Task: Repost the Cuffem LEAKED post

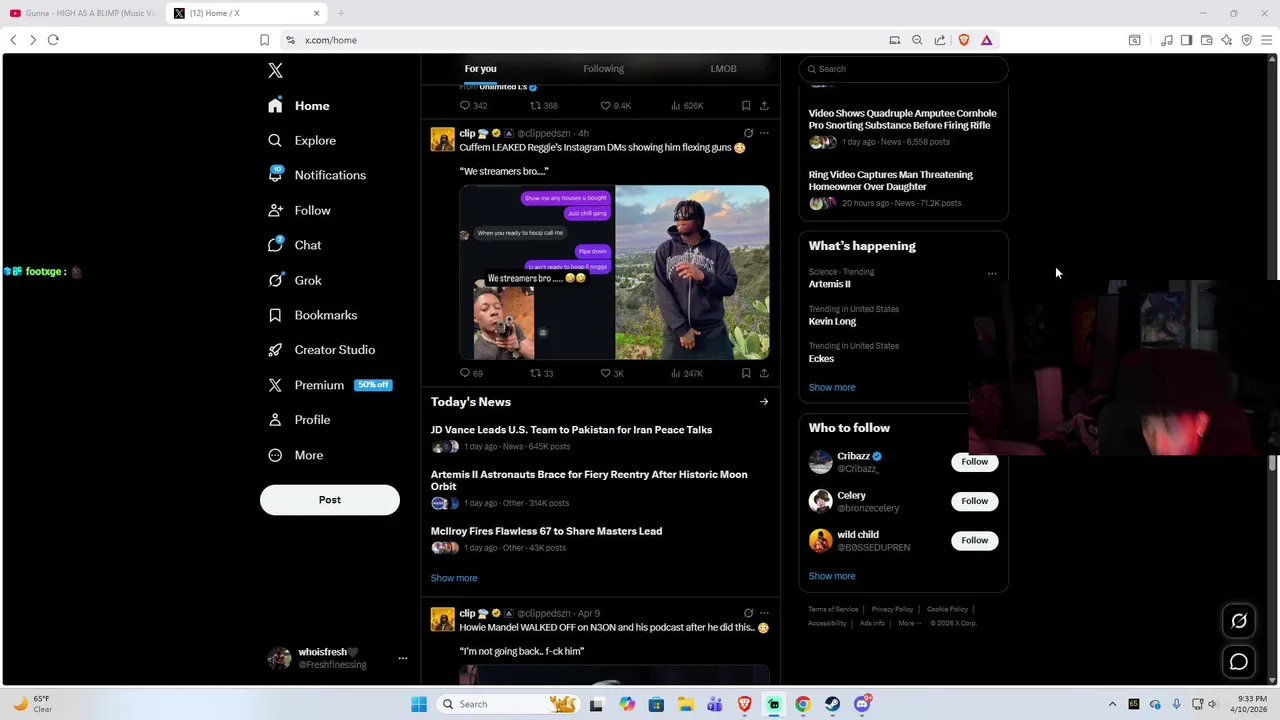Action: (541, 373)
